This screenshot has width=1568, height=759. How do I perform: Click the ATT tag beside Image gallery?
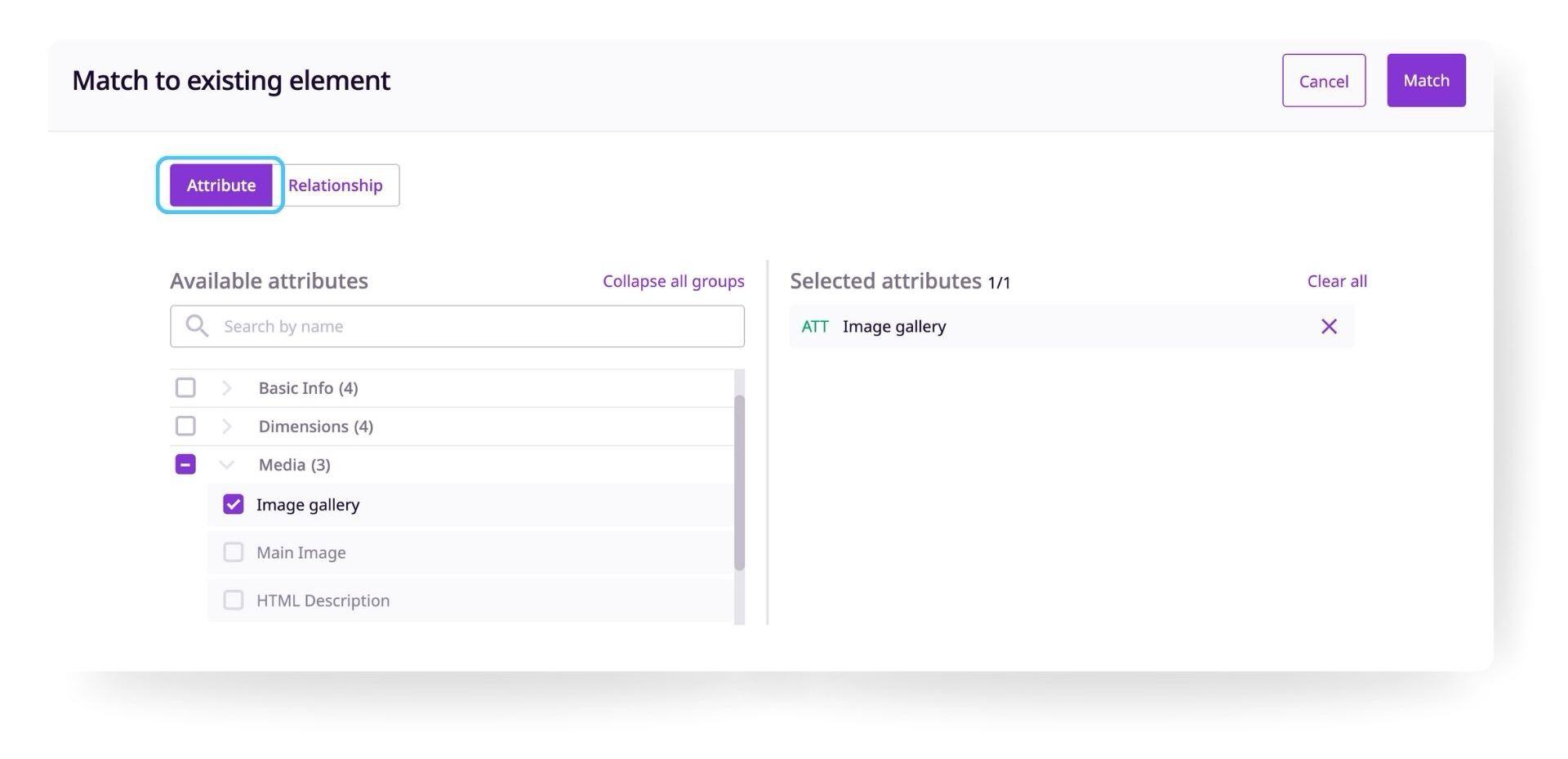[x=815, y=327]
